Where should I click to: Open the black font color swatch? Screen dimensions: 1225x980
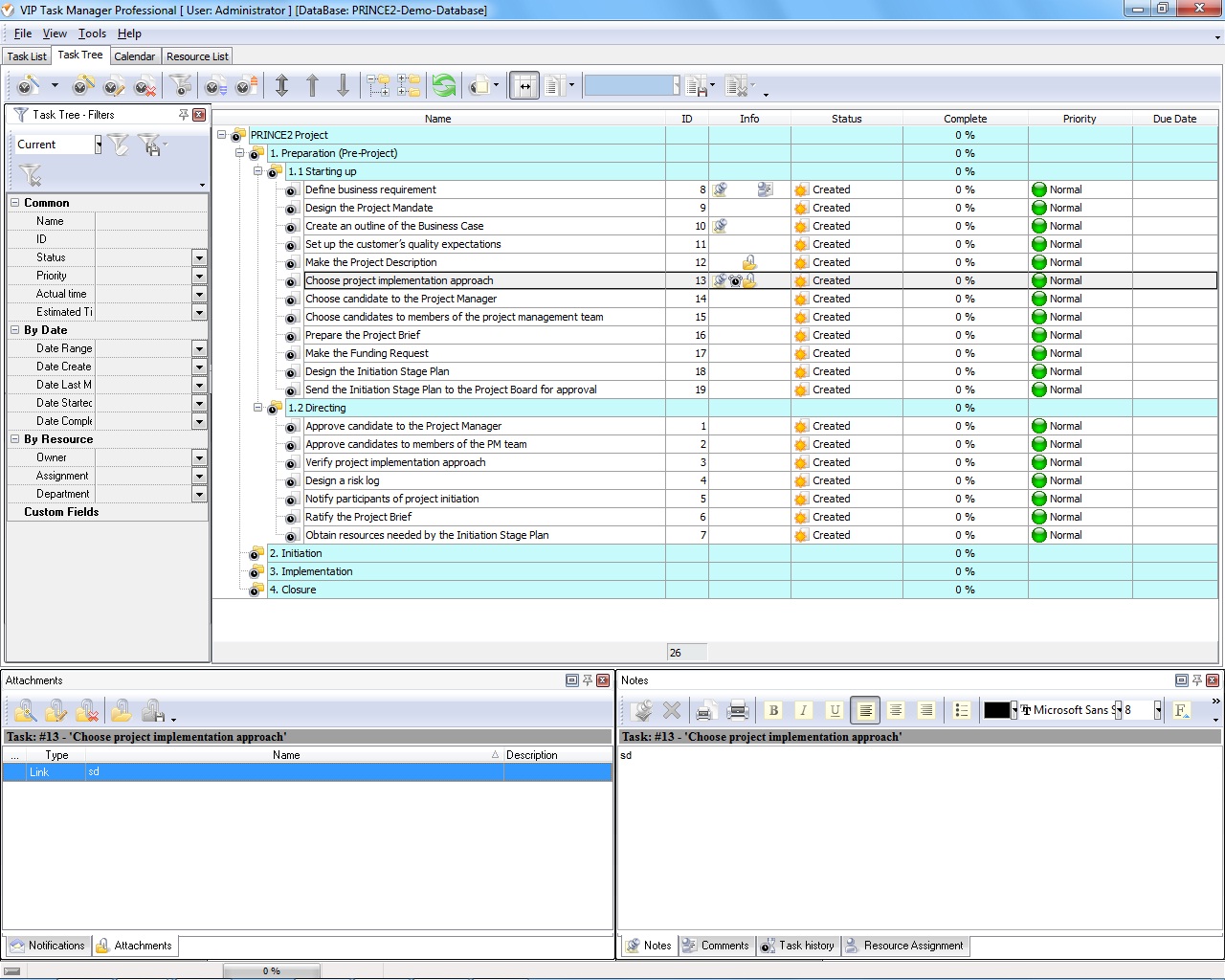click(x=996, y=710)
